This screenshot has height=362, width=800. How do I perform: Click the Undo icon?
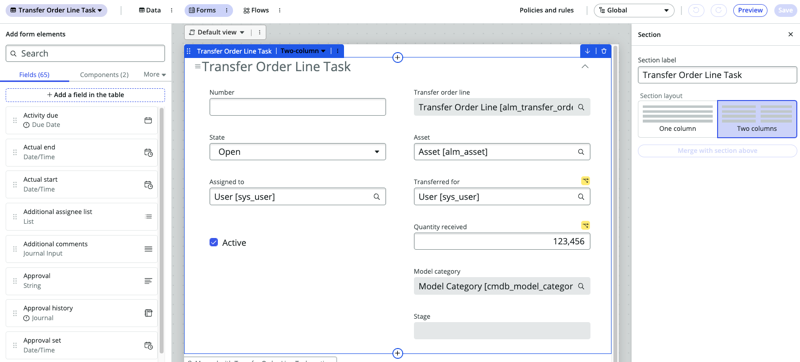click(696, 10)
